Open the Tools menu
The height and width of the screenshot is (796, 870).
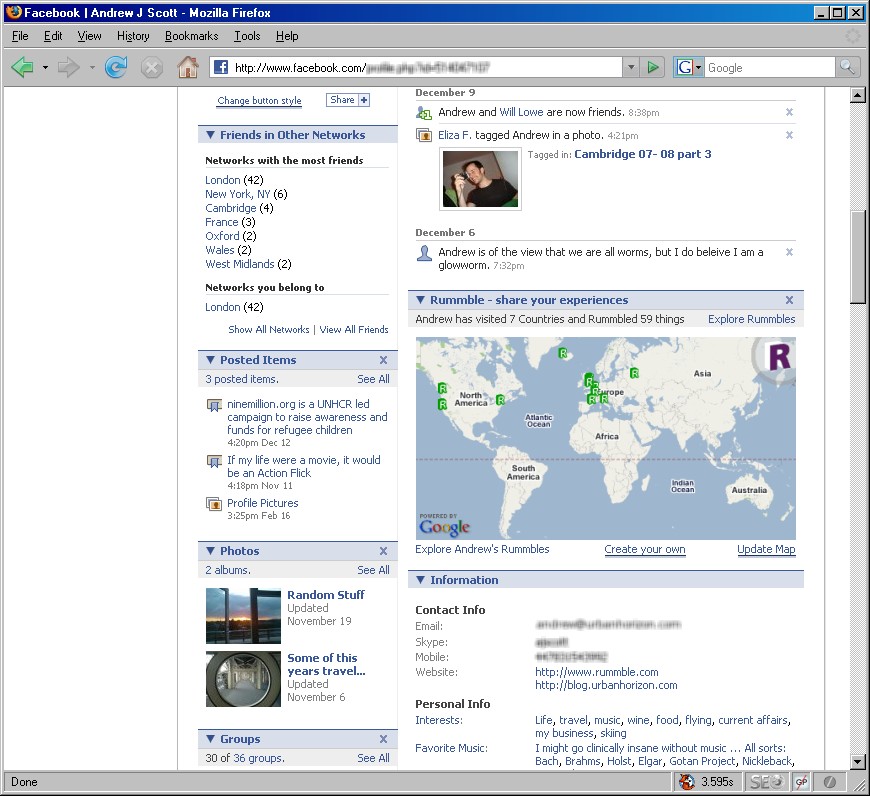pos(247,36)
